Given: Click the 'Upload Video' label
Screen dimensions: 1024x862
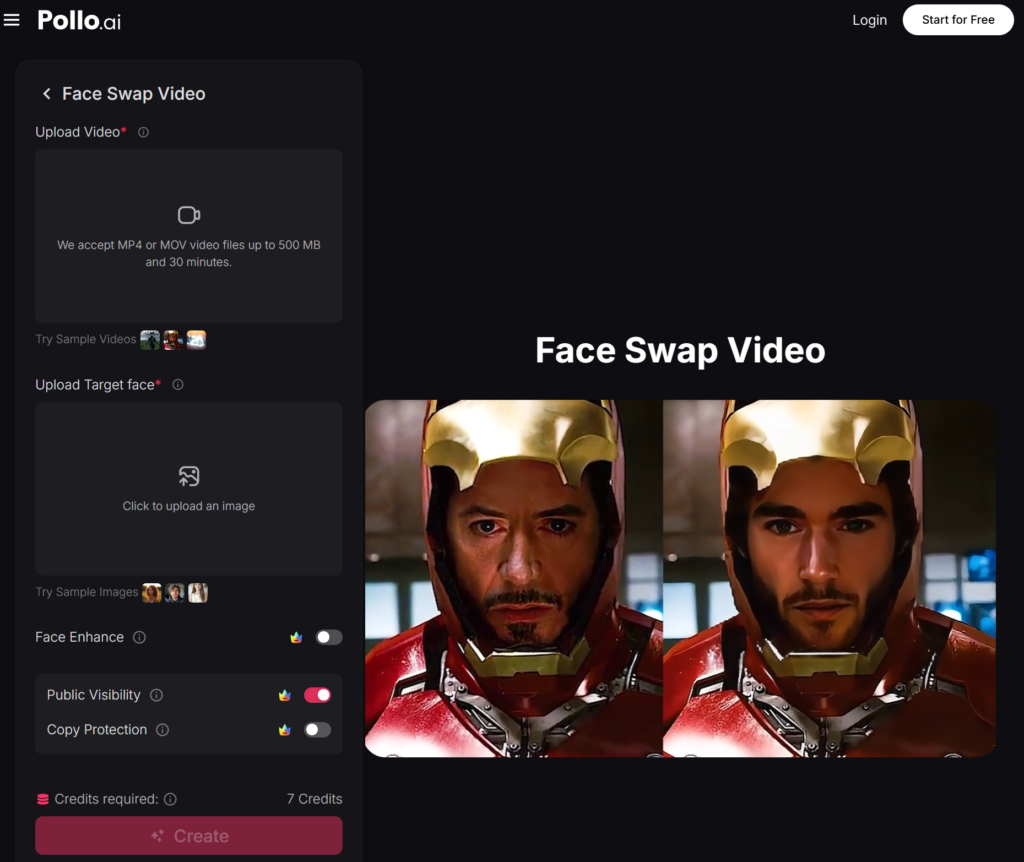Looking at the screenshot, I should coord(78,133).
